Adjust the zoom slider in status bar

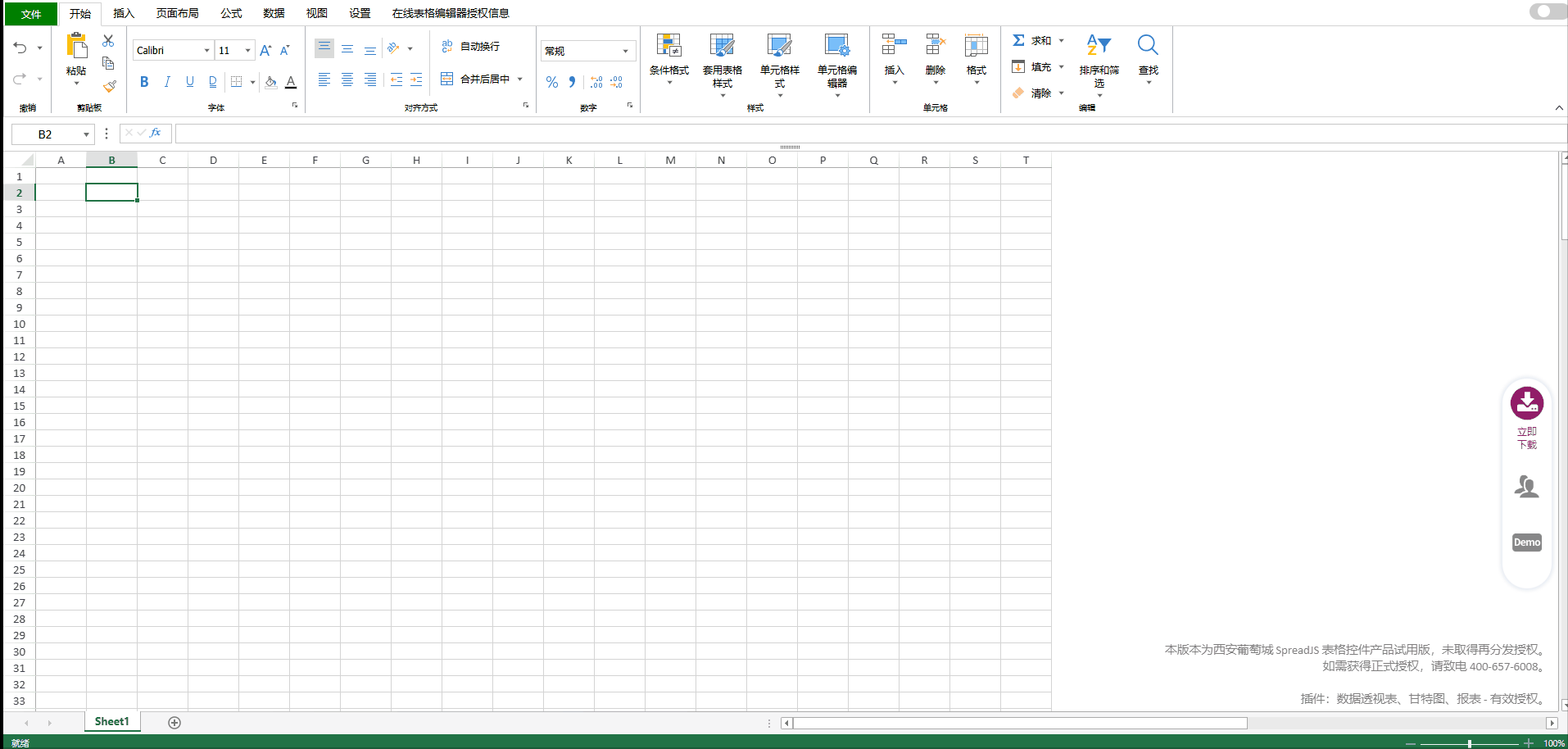1469,743
